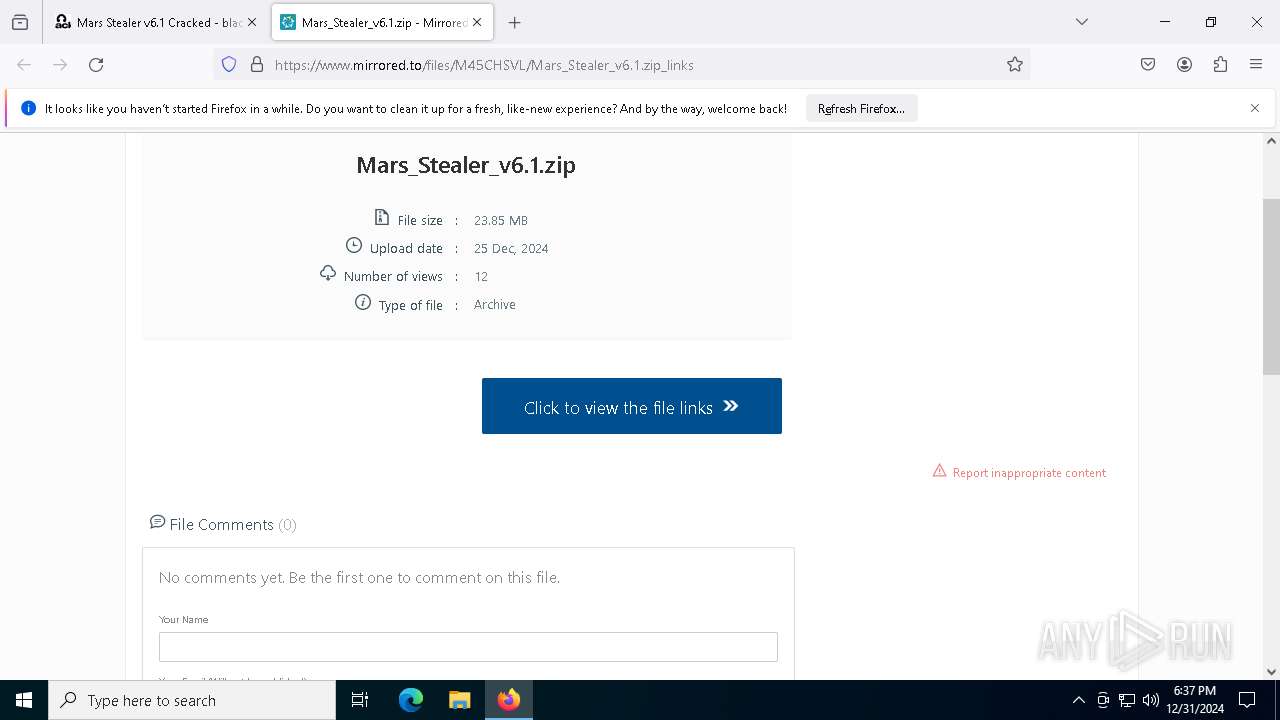This screenshot has height=720, width=1280.
Task: Show hidden system tray icons
Action: 1078,700
